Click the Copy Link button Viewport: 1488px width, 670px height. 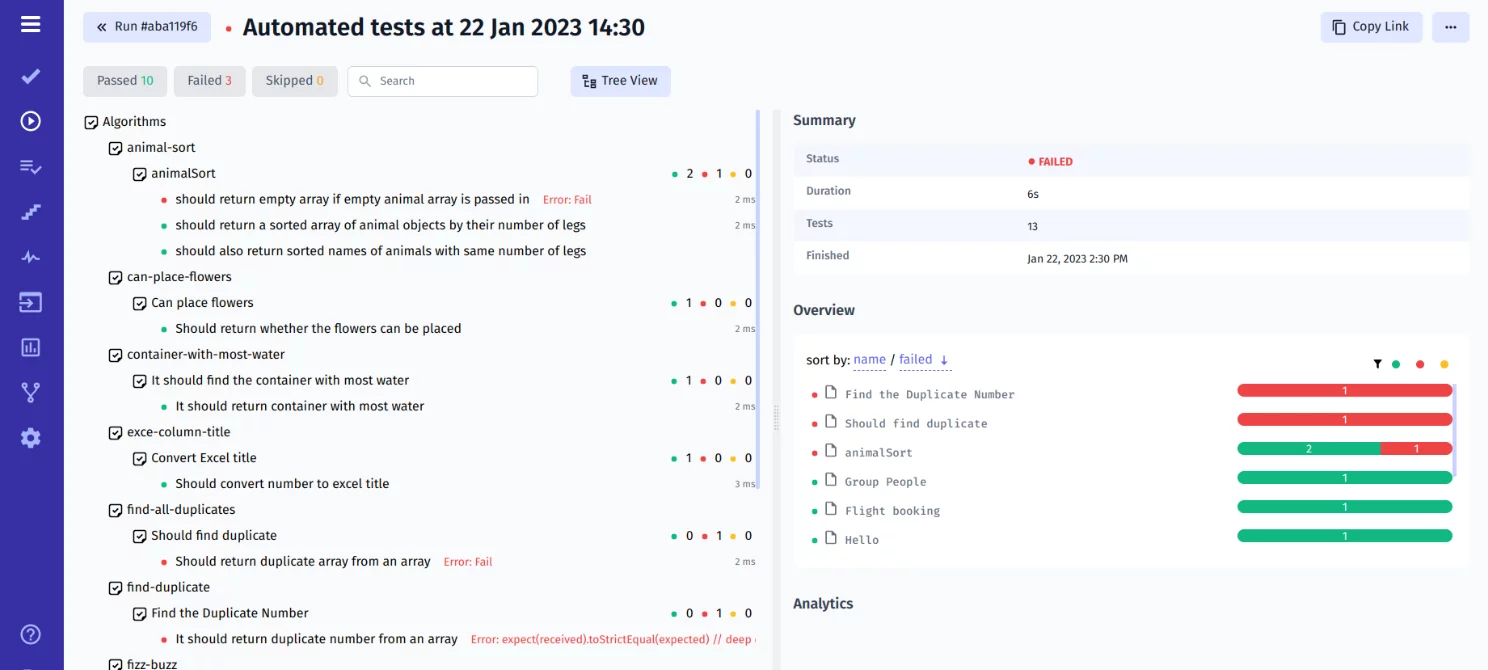(1371, 27)
